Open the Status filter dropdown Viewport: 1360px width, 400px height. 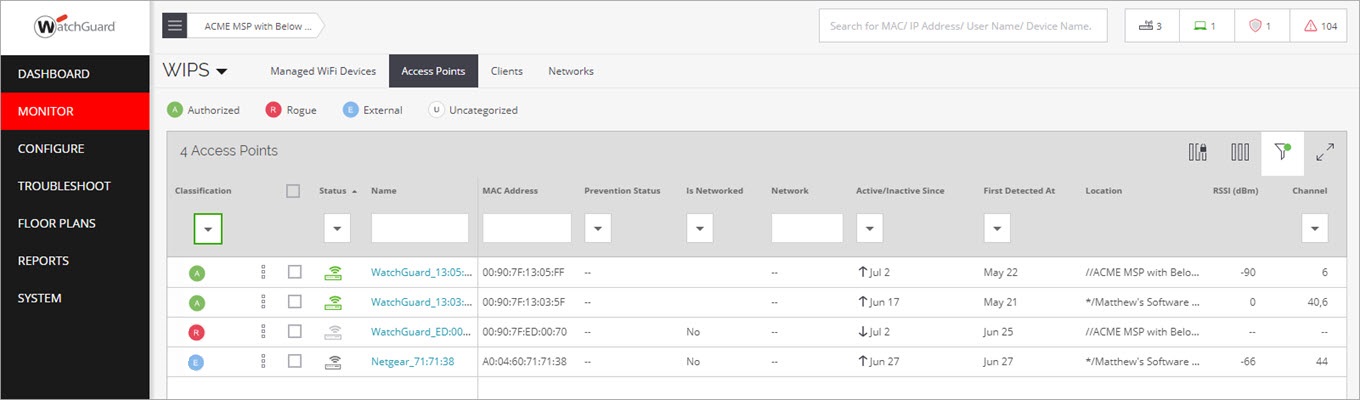point(337,229)
